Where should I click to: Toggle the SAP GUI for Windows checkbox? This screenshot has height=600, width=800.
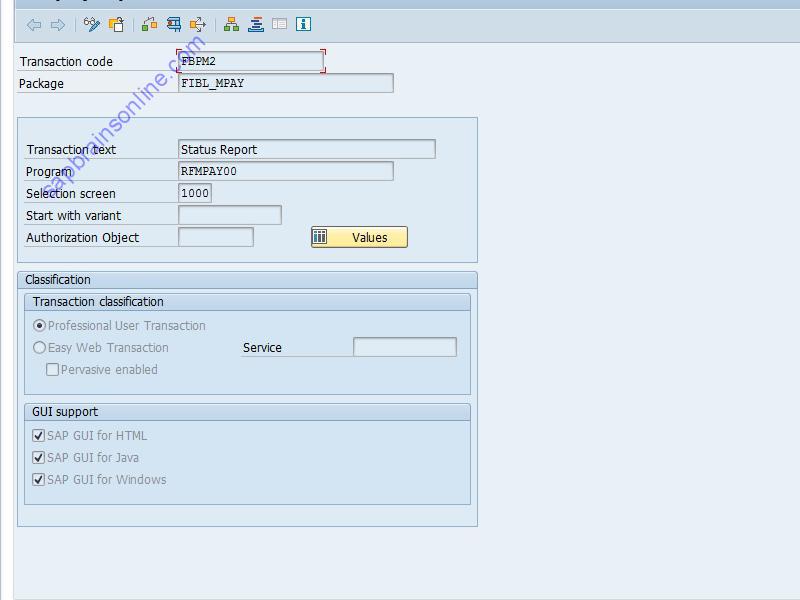(38, 479)
